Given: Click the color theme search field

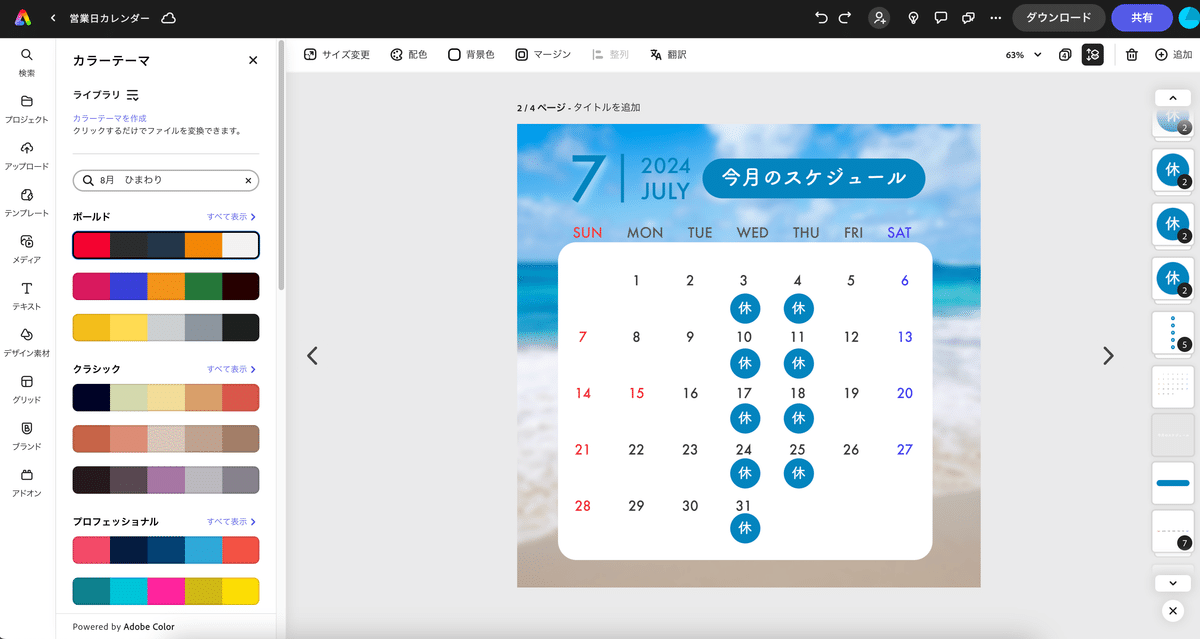Looking at the screenshot, I should [x=166, y=180].
